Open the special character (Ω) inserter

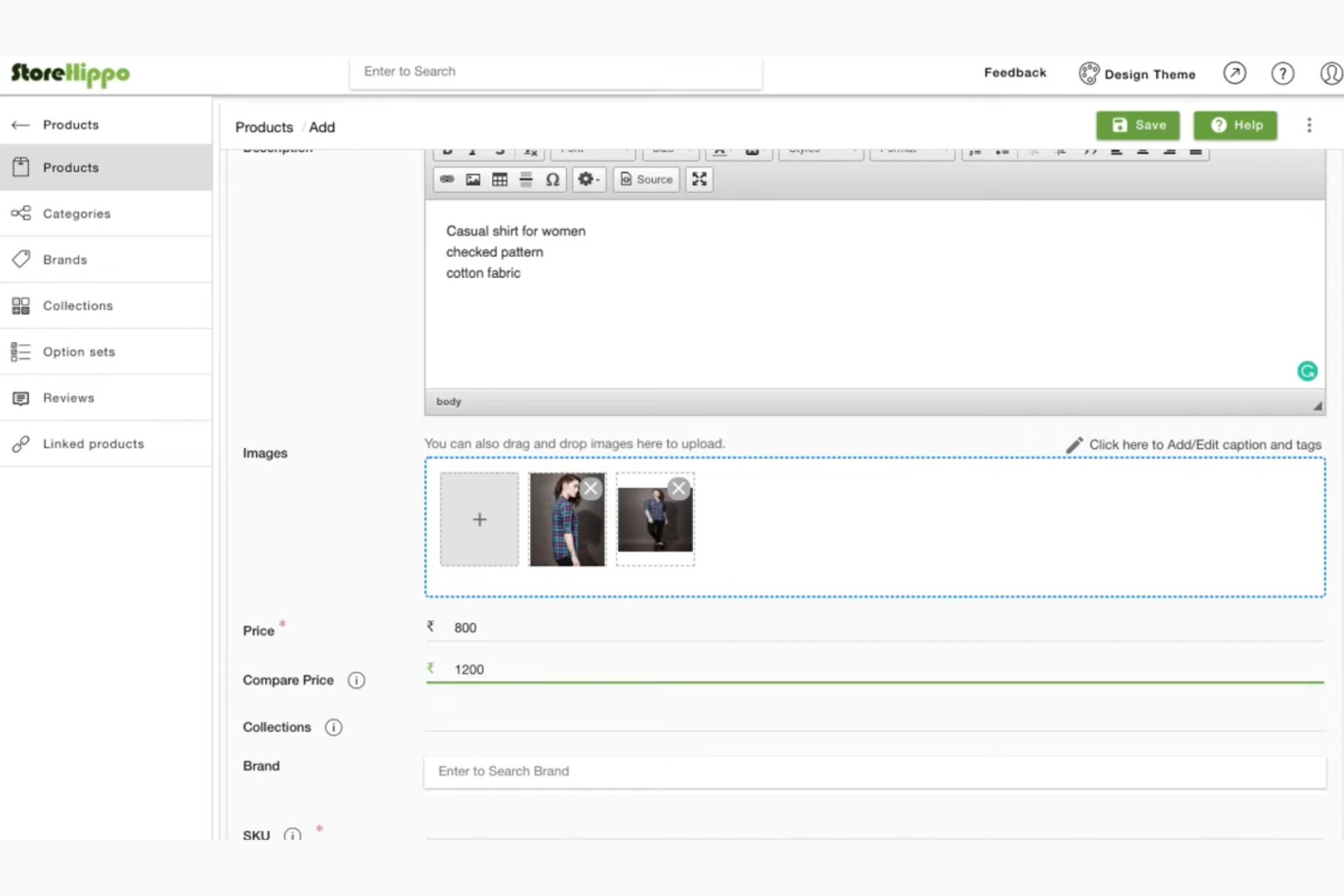[x=553, y=179]
